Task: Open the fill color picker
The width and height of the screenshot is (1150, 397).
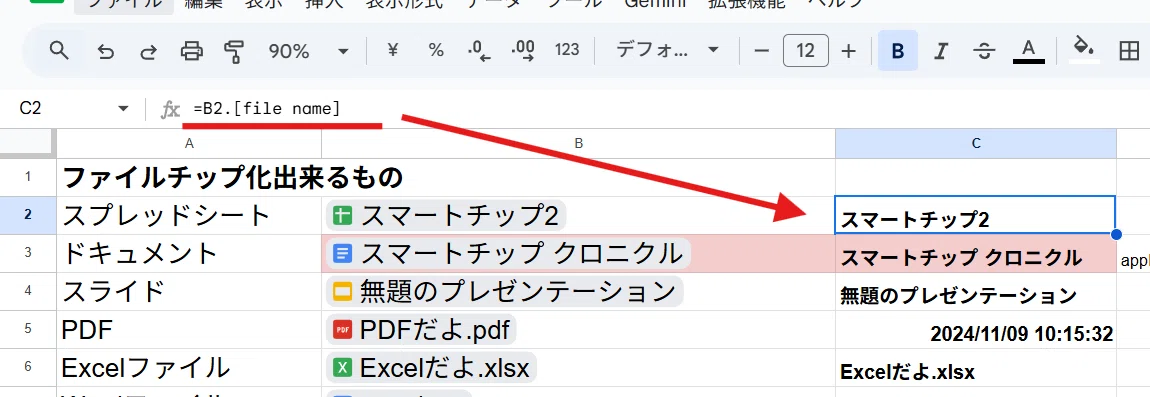Action: (x=1084, y=49)
